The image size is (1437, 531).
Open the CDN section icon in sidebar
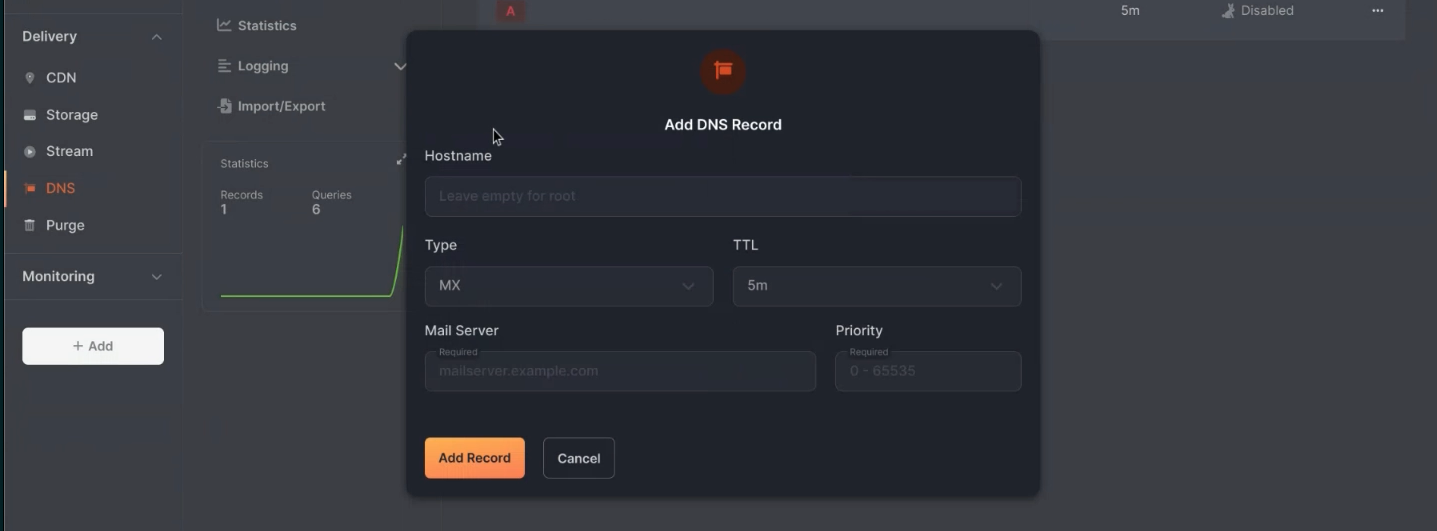click(30, 78)
